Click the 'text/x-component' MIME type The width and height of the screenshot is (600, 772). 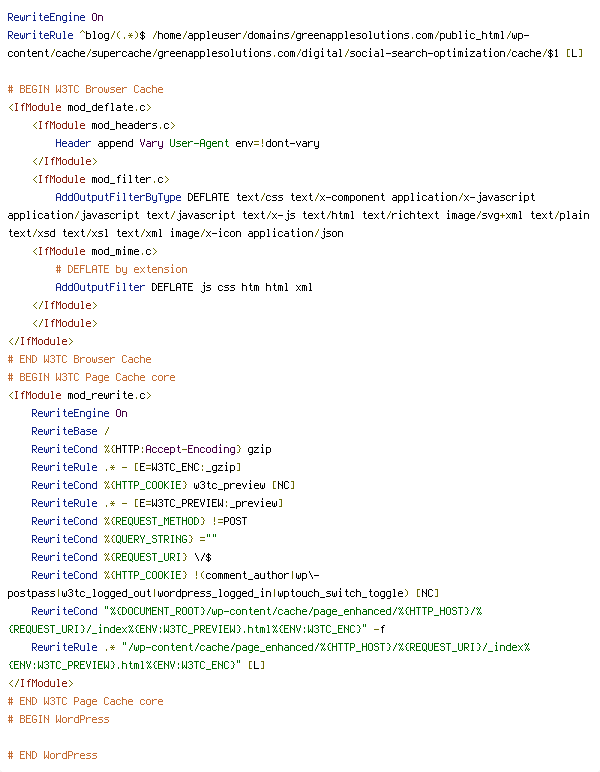(338, 197)
